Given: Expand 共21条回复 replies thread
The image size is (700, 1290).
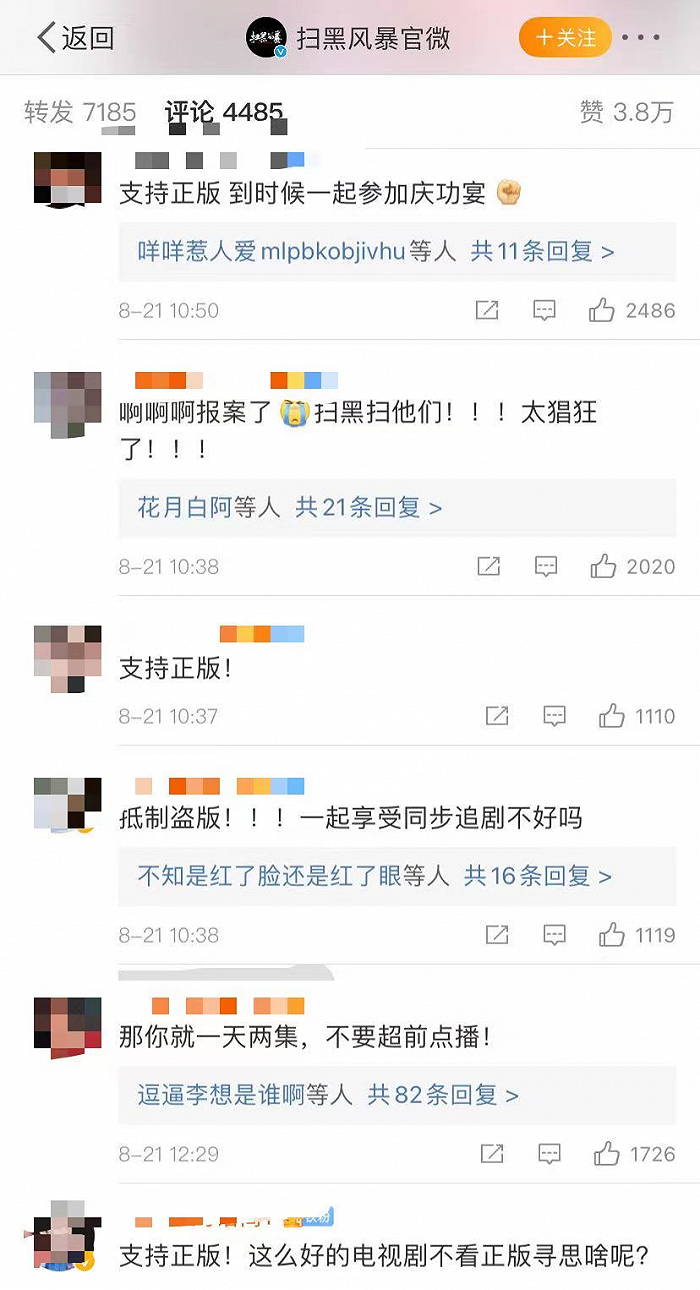Looking at the screenshot, I should point(368,508).
